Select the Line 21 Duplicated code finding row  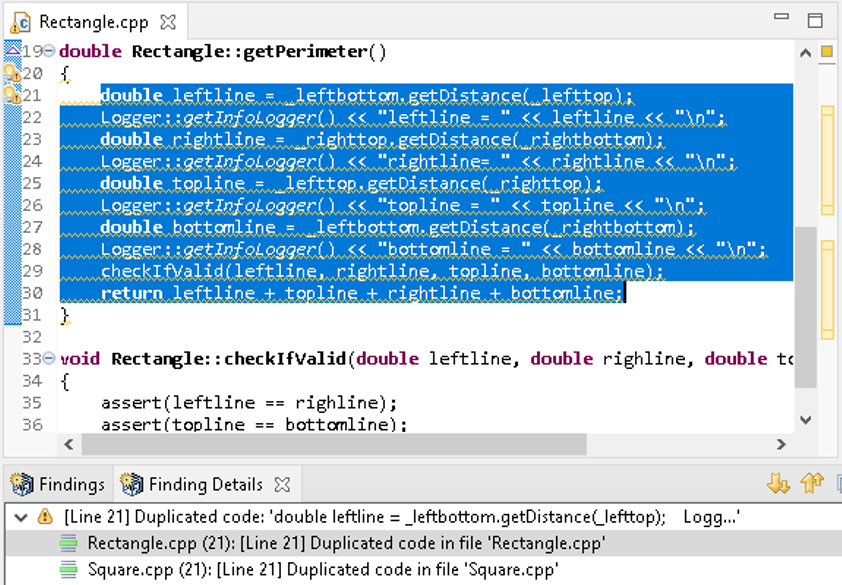tap(422, 517)
